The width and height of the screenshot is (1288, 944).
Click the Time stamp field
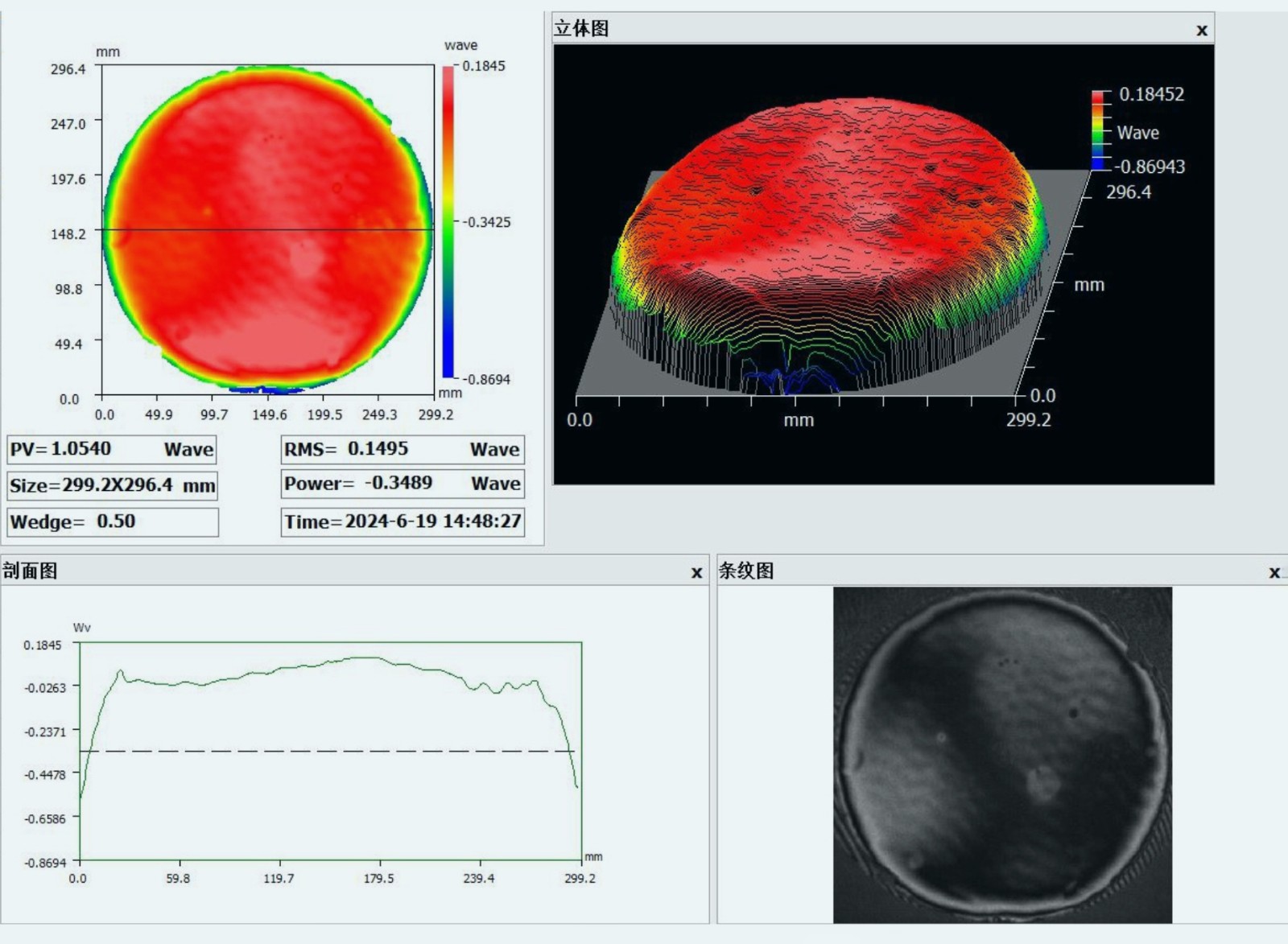tap(402, 521)
